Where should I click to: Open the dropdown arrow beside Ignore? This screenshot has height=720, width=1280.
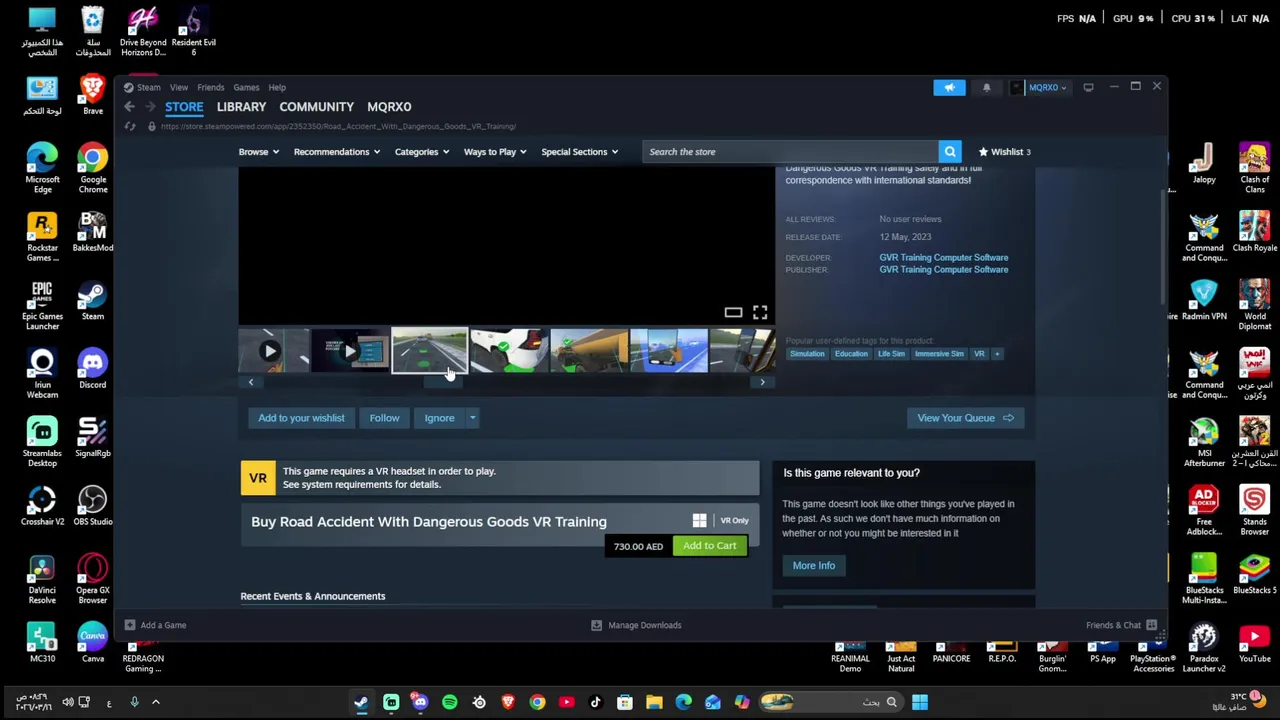click(473, 418)
